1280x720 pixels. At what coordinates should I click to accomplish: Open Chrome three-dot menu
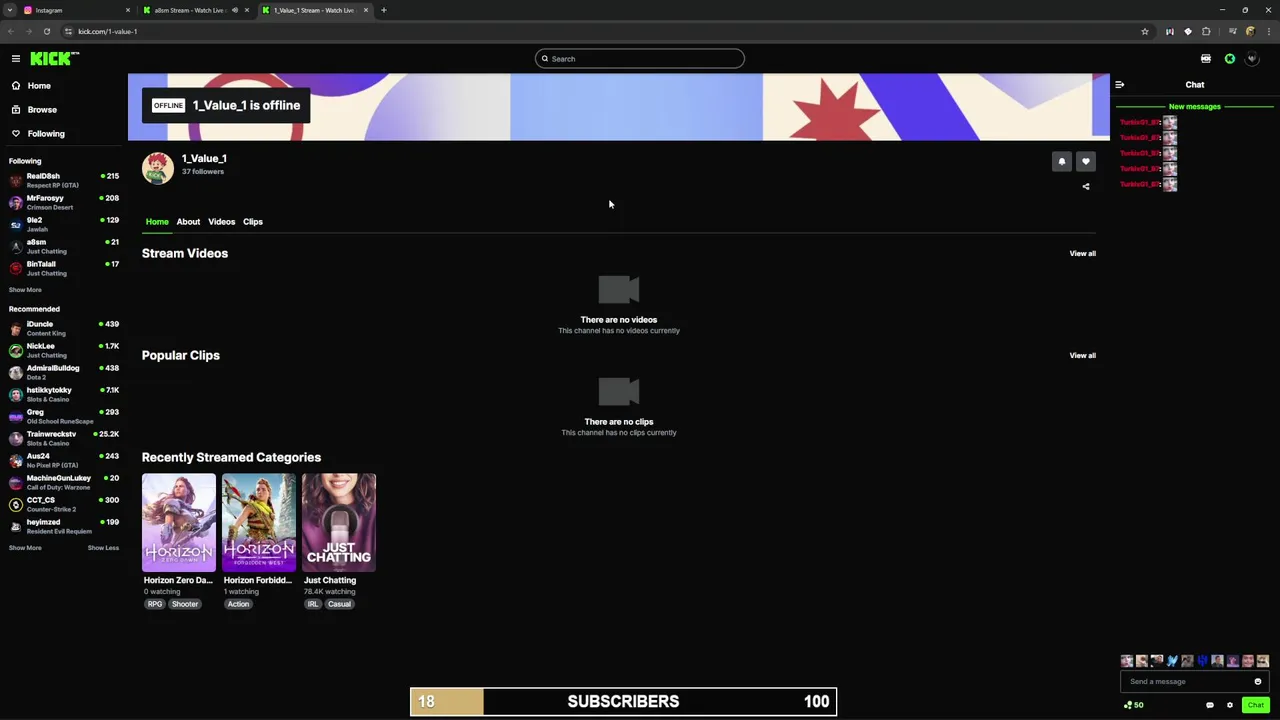tap(1268, 32)
